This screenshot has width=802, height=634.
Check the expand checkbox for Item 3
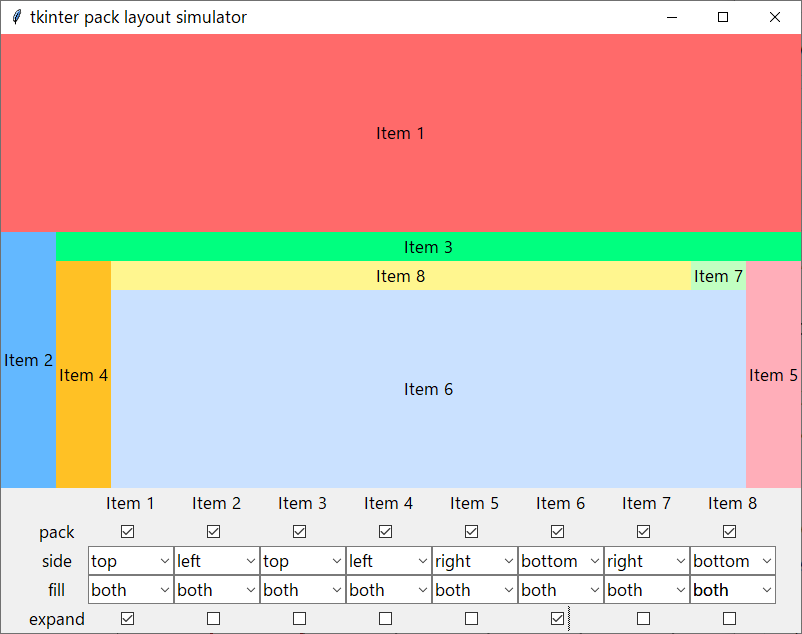[x=299, y=619]
